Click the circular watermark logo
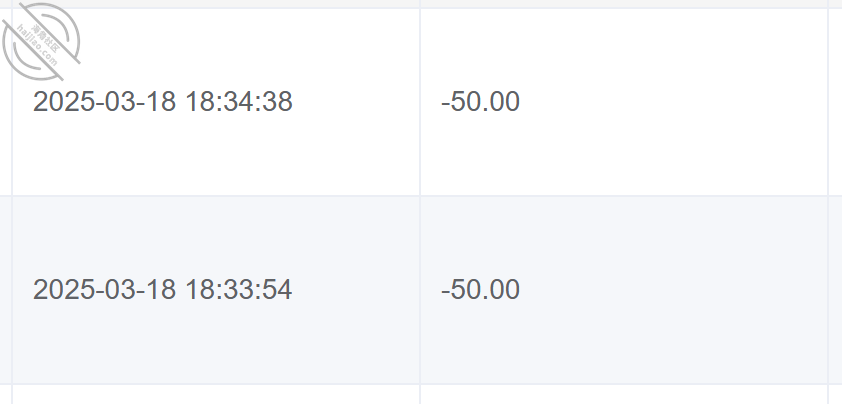Image resolution: width=842 pixels, height=404 pixels. coord(41,41)
